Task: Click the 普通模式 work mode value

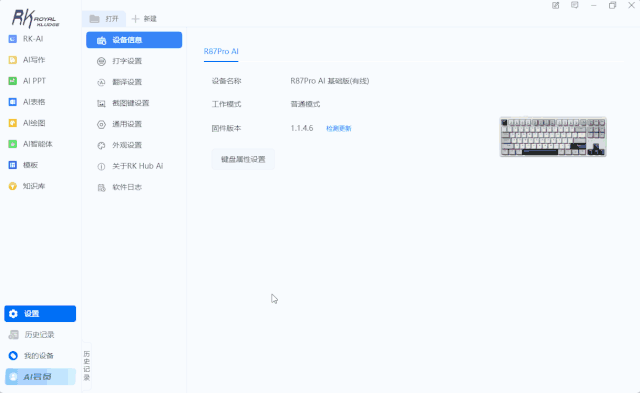Action: pyautogui.click(x=305, y=104)
